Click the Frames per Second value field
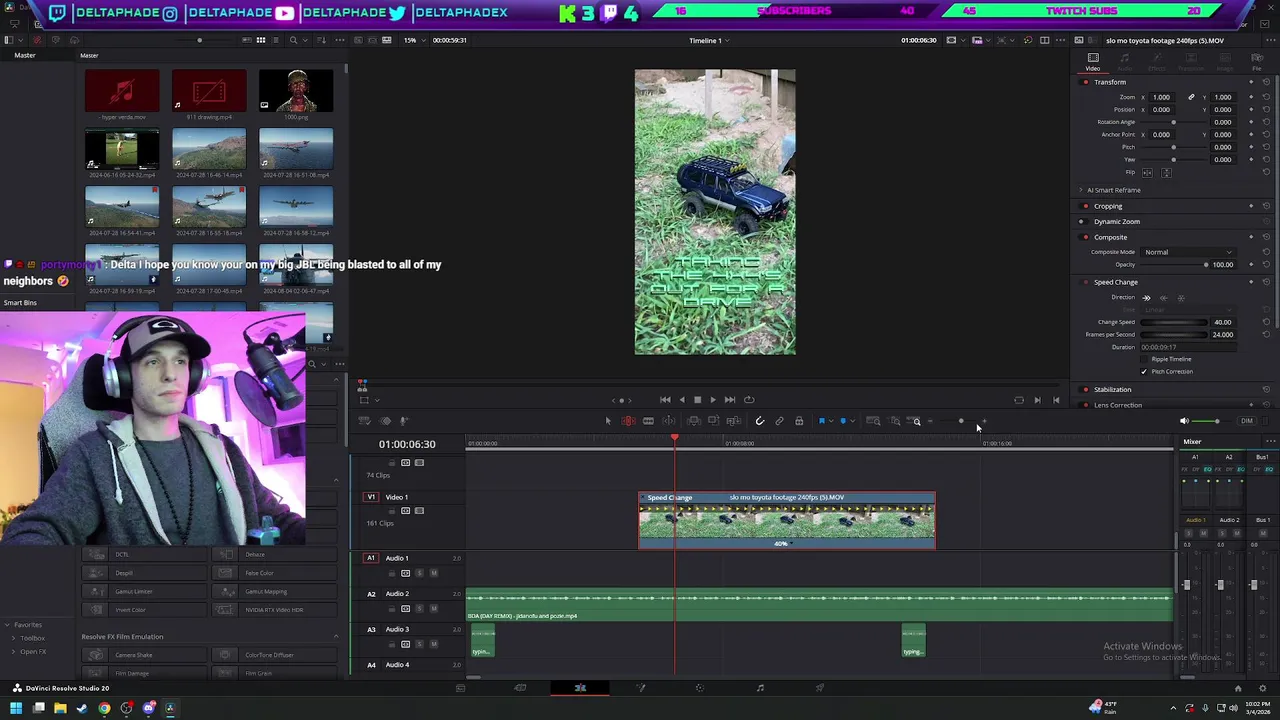Viewport: 1280px width, 720px height. (x=1223, y=335)
